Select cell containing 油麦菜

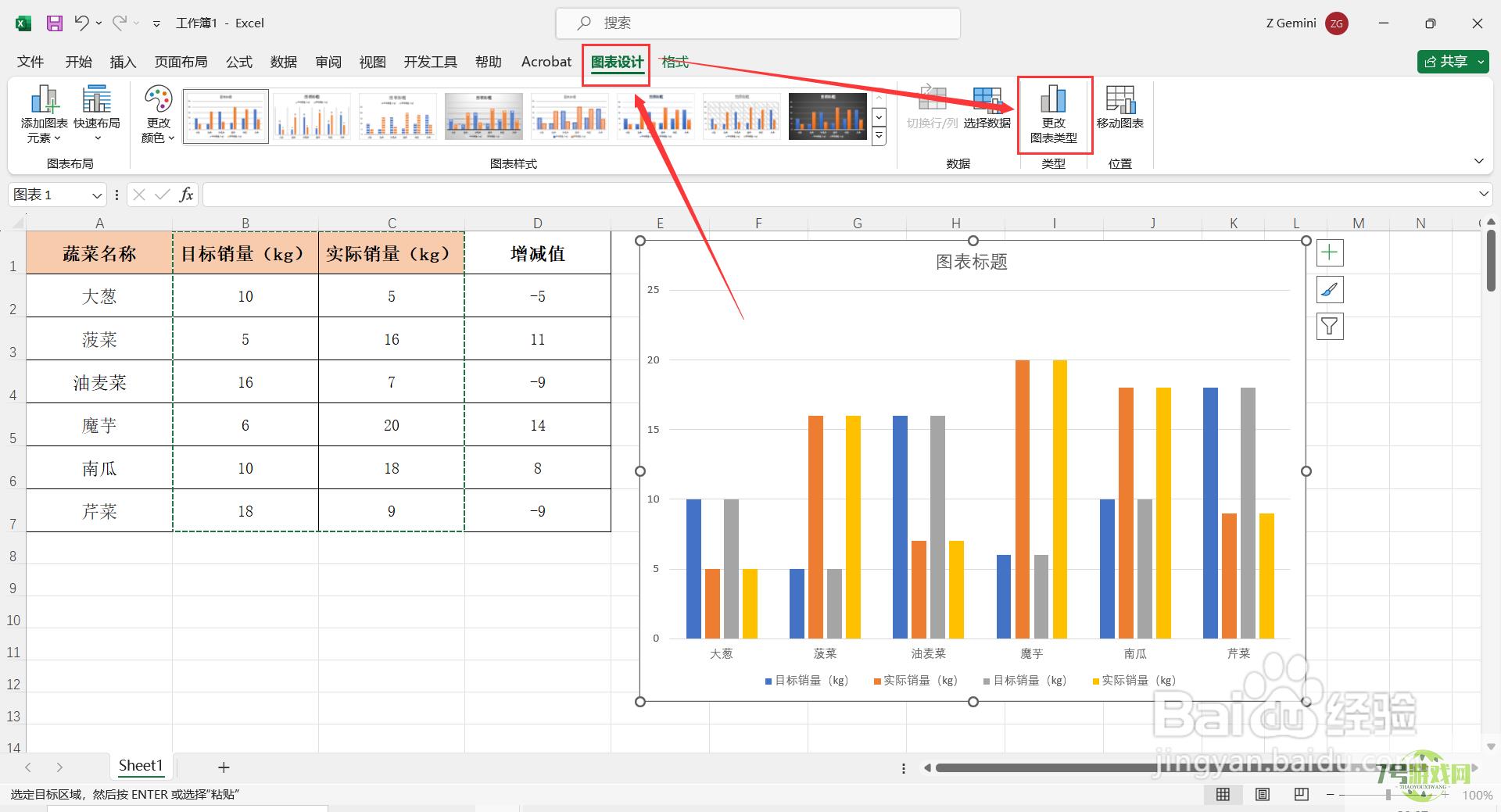[x=99, y=381]
